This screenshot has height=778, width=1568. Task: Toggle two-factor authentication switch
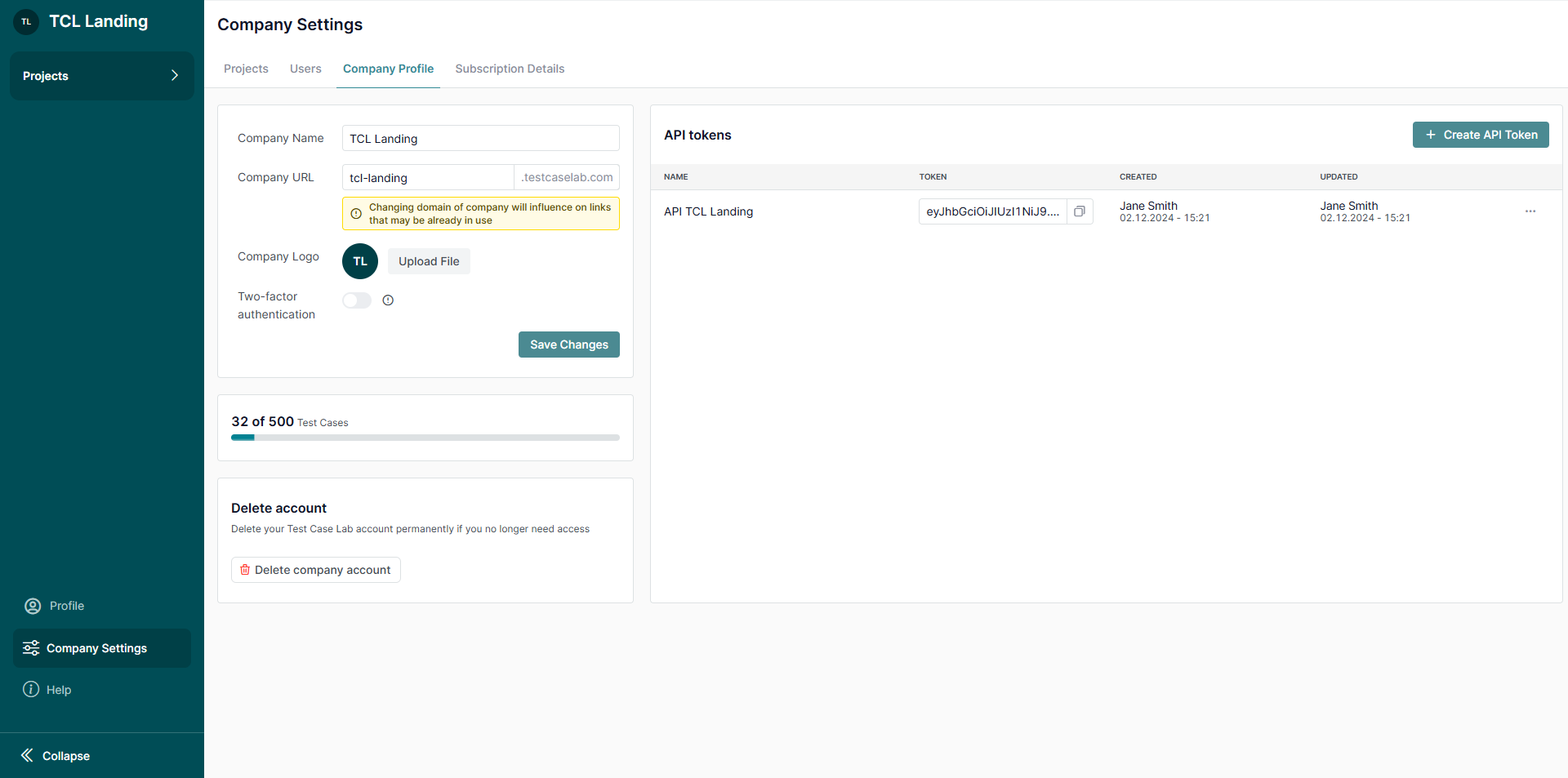[x=357, y=300]
